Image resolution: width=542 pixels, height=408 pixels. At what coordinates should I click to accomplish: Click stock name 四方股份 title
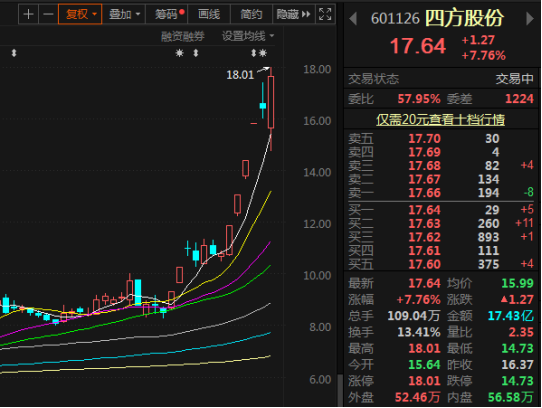click(x=464, y=18)
